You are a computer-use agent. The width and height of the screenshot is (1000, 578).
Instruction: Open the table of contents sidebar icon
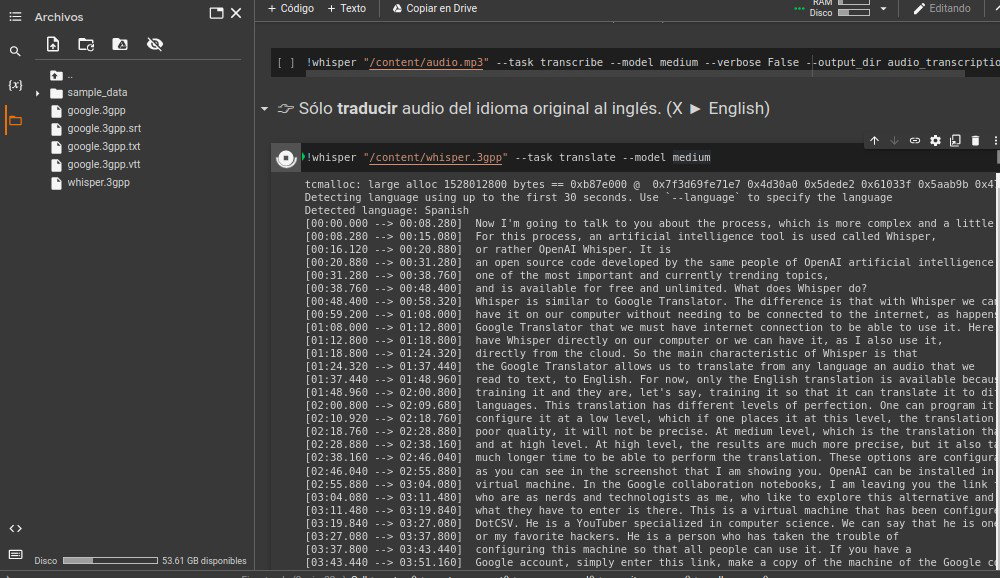point(15,17)
